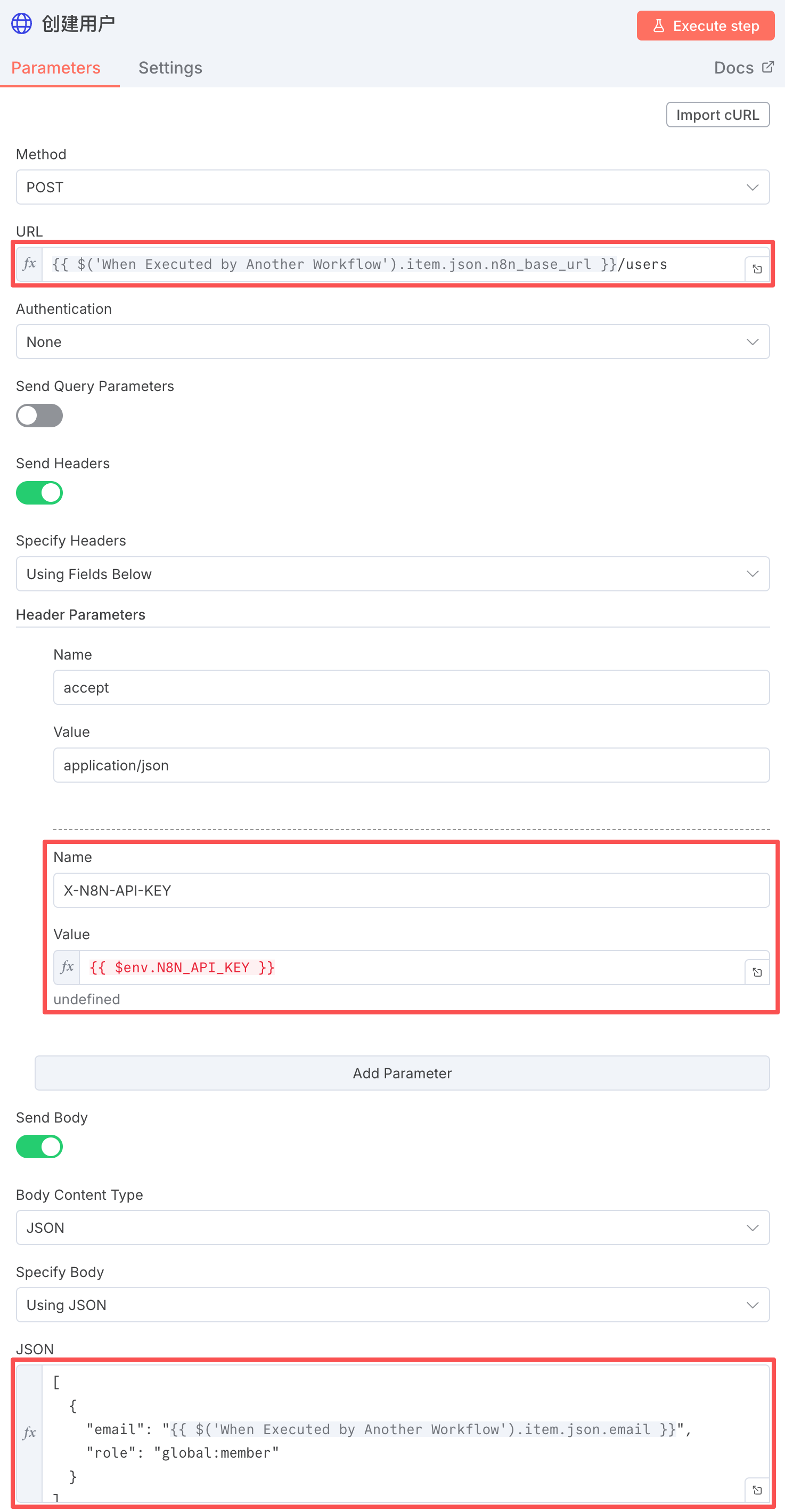
Task: Click the fx expression icon in URL field
Action: point(29,264)
